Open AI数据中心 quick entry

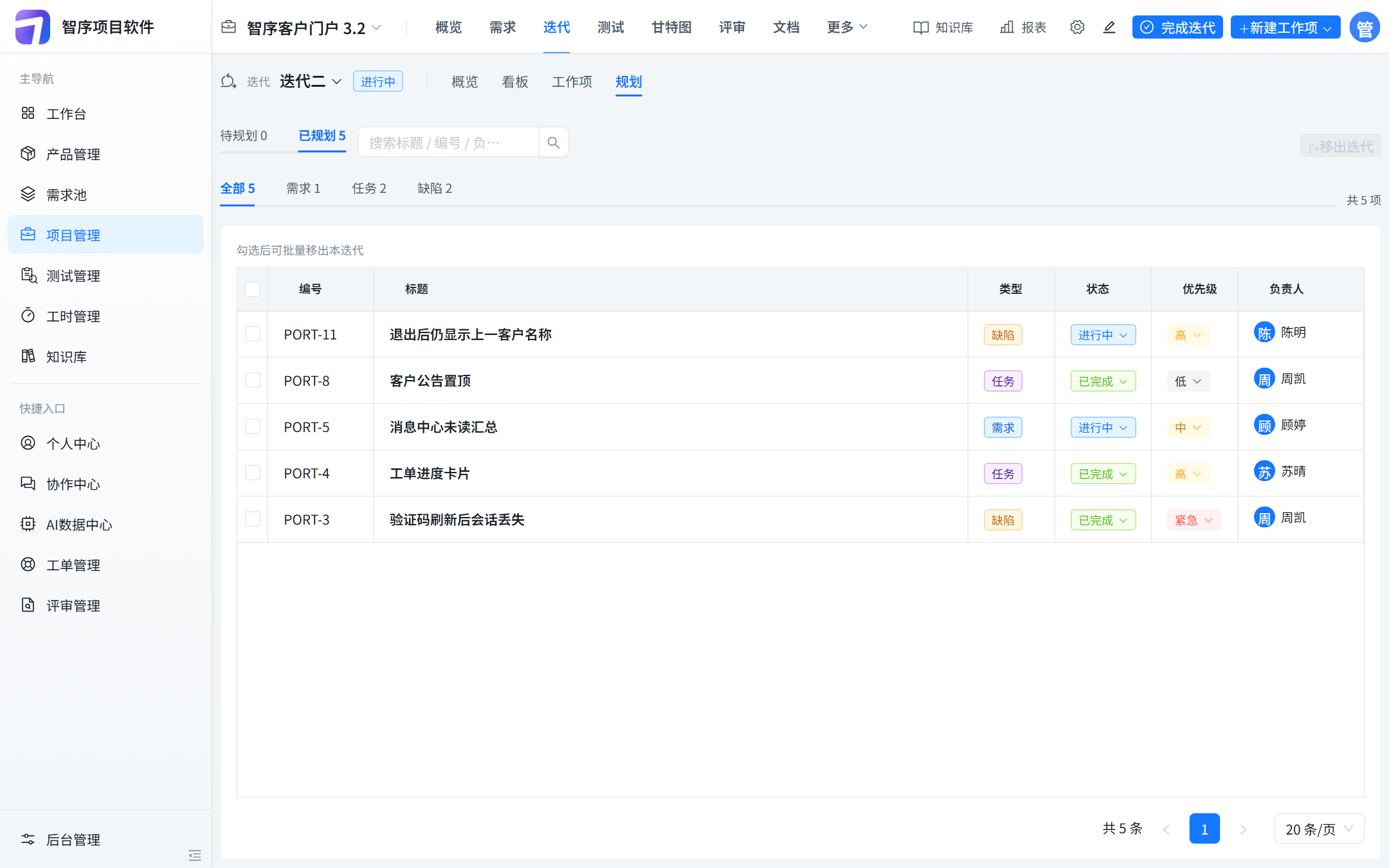105,525
